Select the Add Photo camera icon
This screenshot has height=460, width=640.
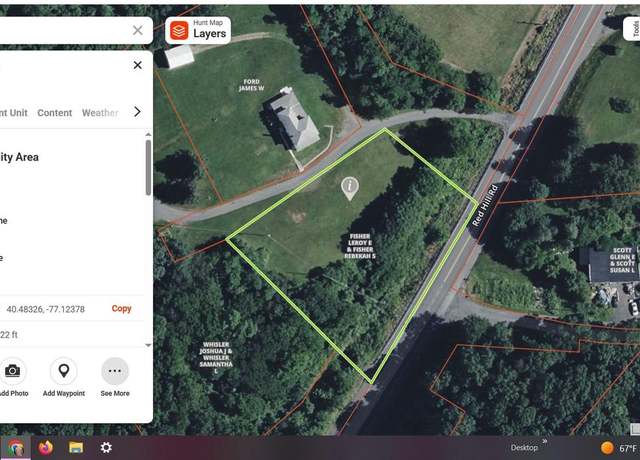tap(12, 371)
